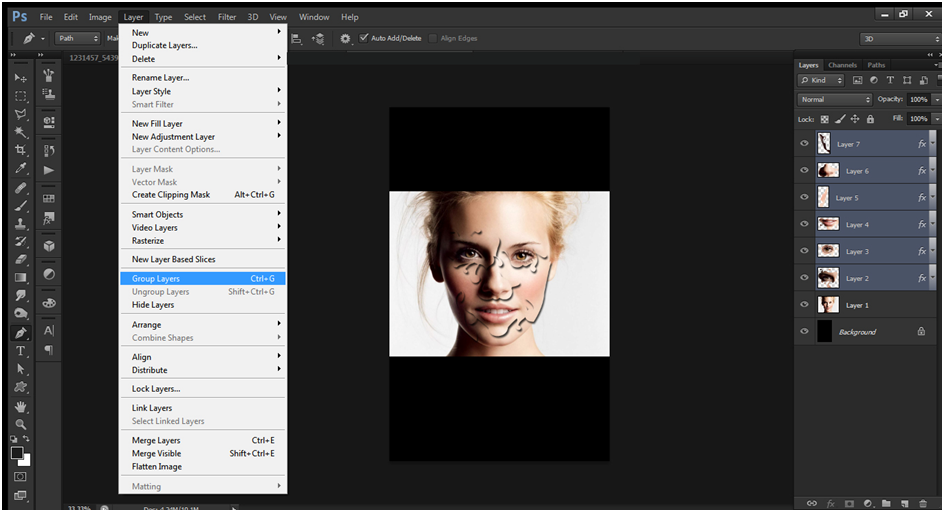Select the Zoom tool
This screenshot has height=512, width=944.
[x=20, y=425]
